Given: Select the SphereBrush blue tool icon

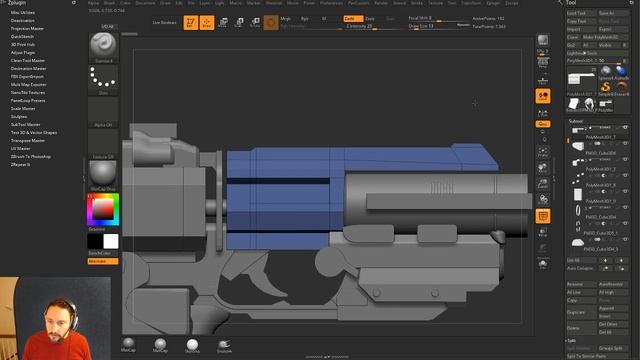Looking at the screenshot, I should [621, 72].
